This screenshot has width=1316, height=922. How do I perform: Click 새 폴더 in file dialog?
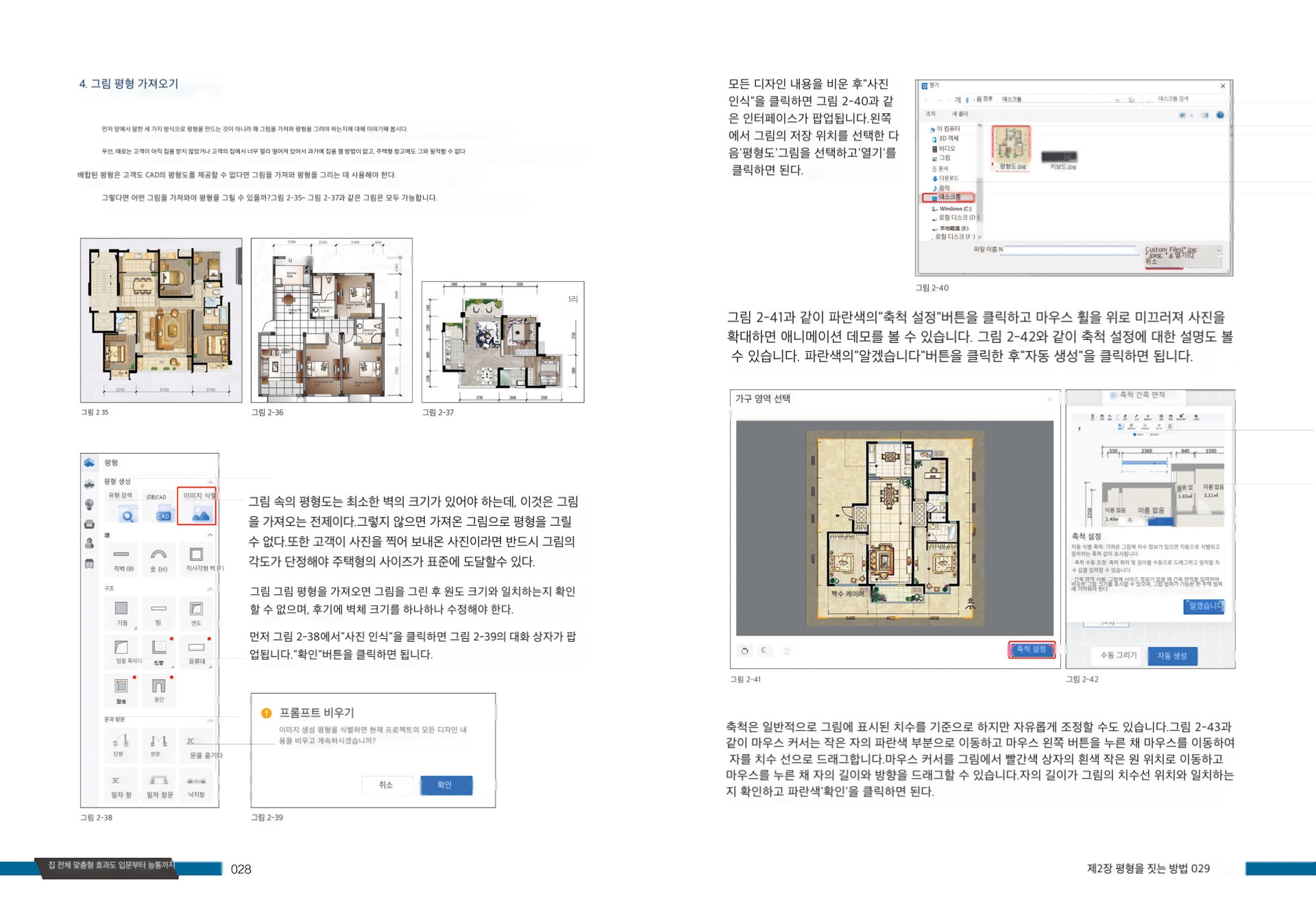coord(960,114)
